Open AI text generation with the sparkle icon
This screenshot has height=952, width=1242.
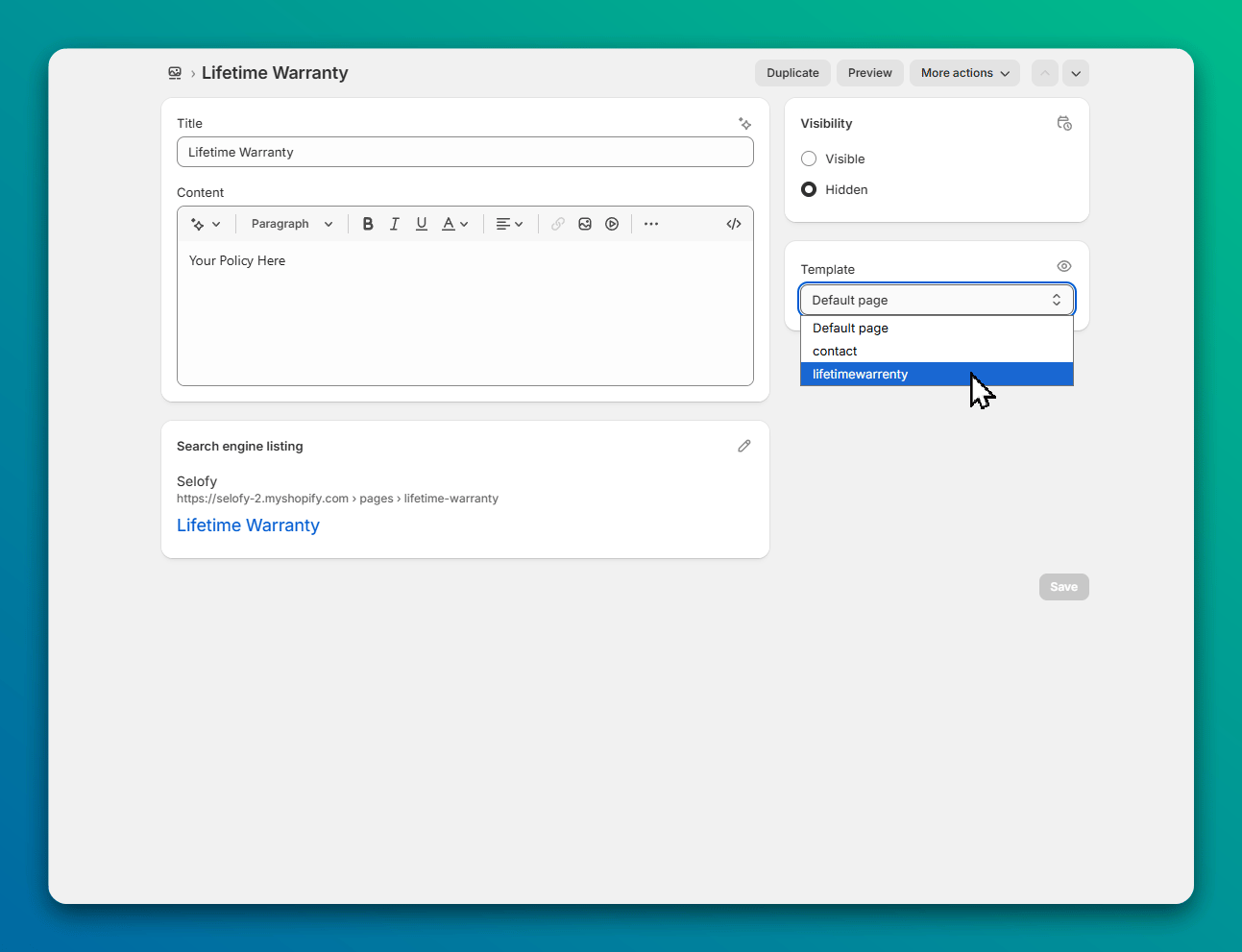point(744,124)
